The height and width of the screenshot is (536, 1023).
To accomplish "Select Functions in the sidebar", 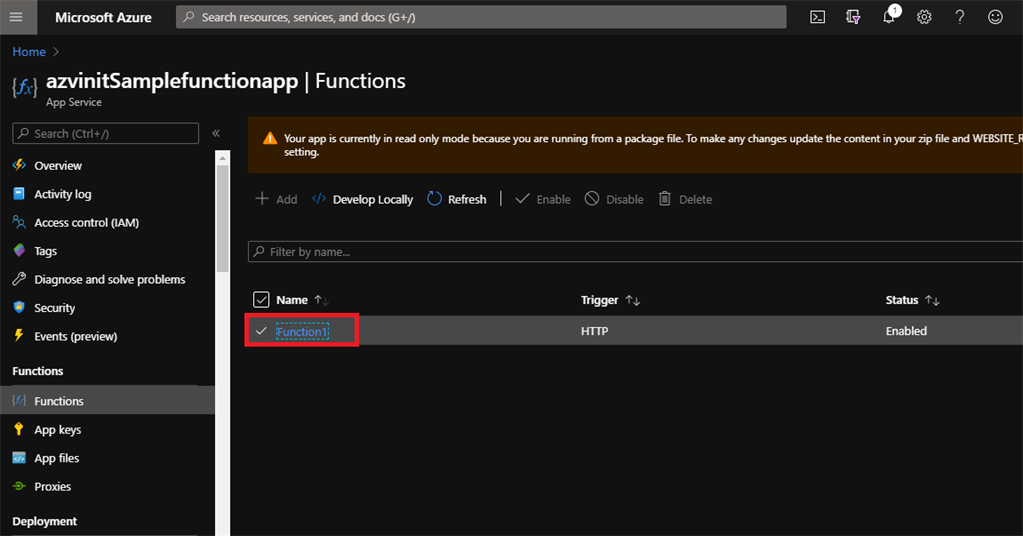I will 108,400.
